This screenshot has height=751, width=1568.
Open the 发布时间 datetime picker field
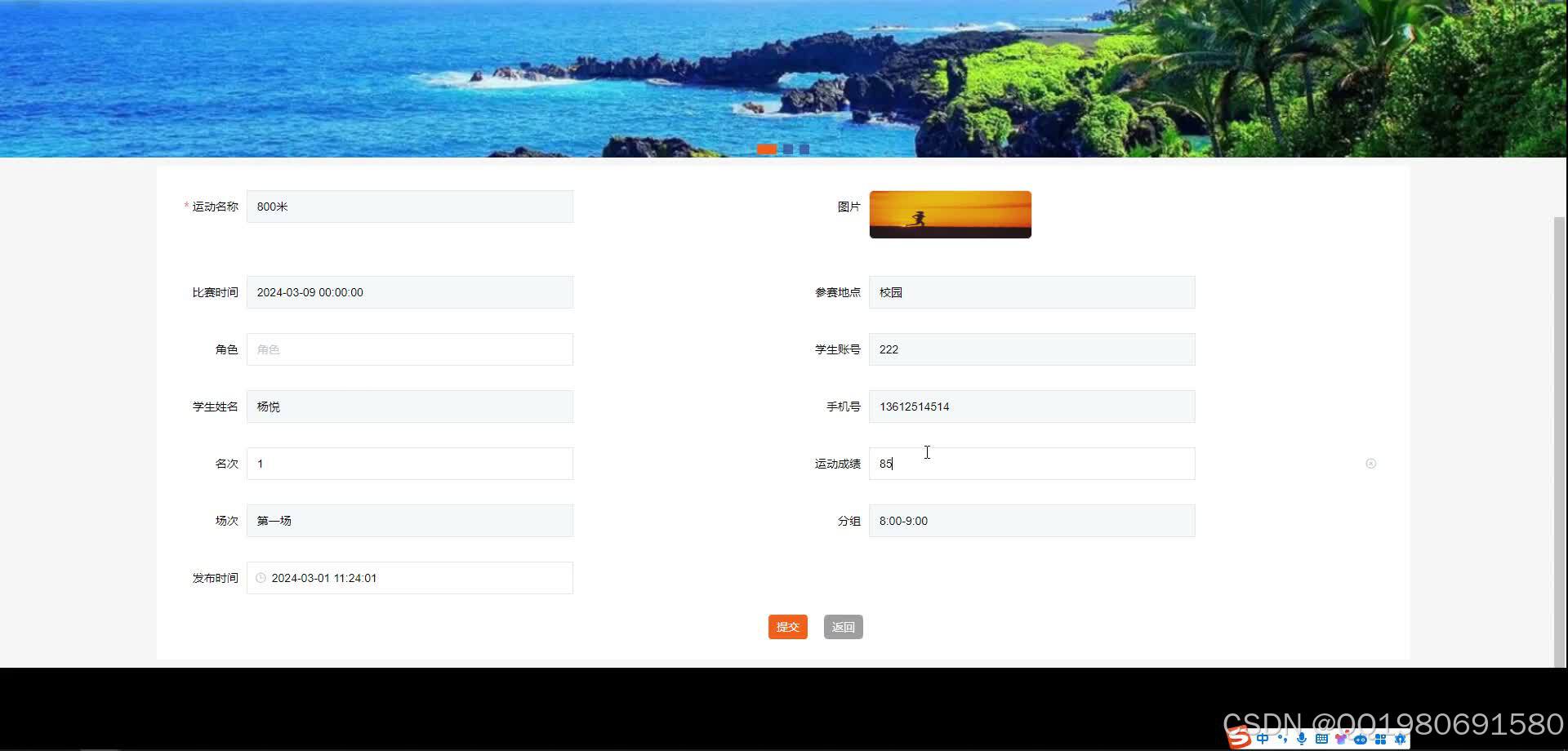tap(410, 578)
